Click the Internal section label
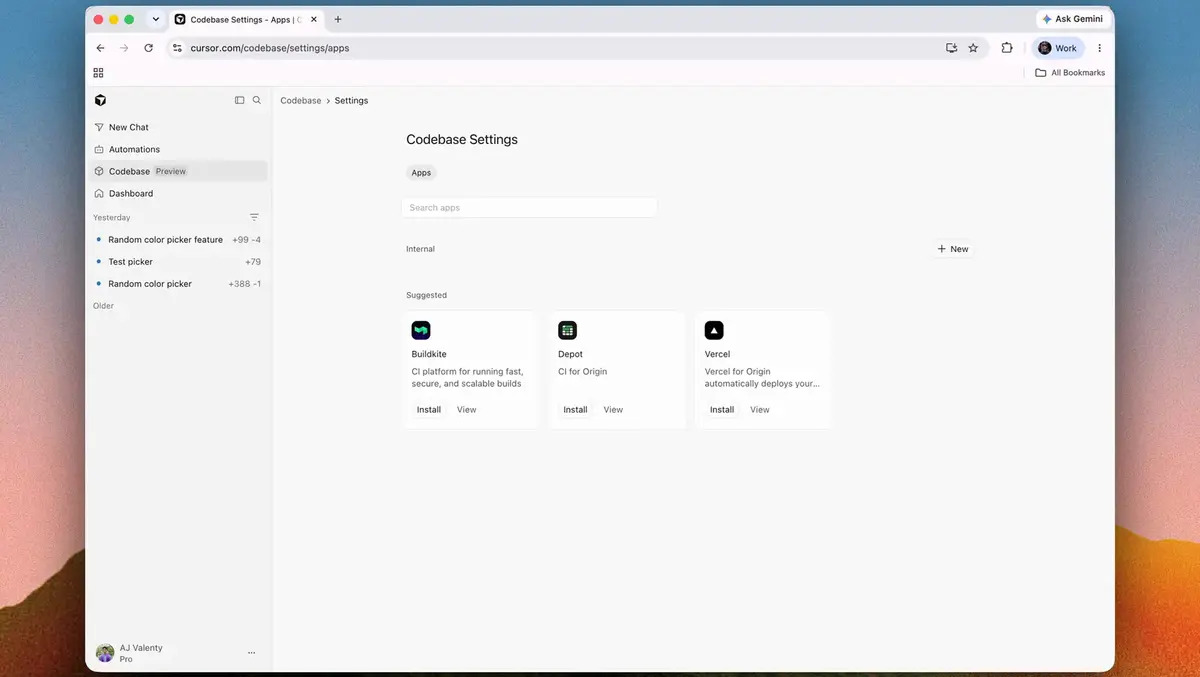This screenshot has width=1200, height=677. click(x=420, y=249)
